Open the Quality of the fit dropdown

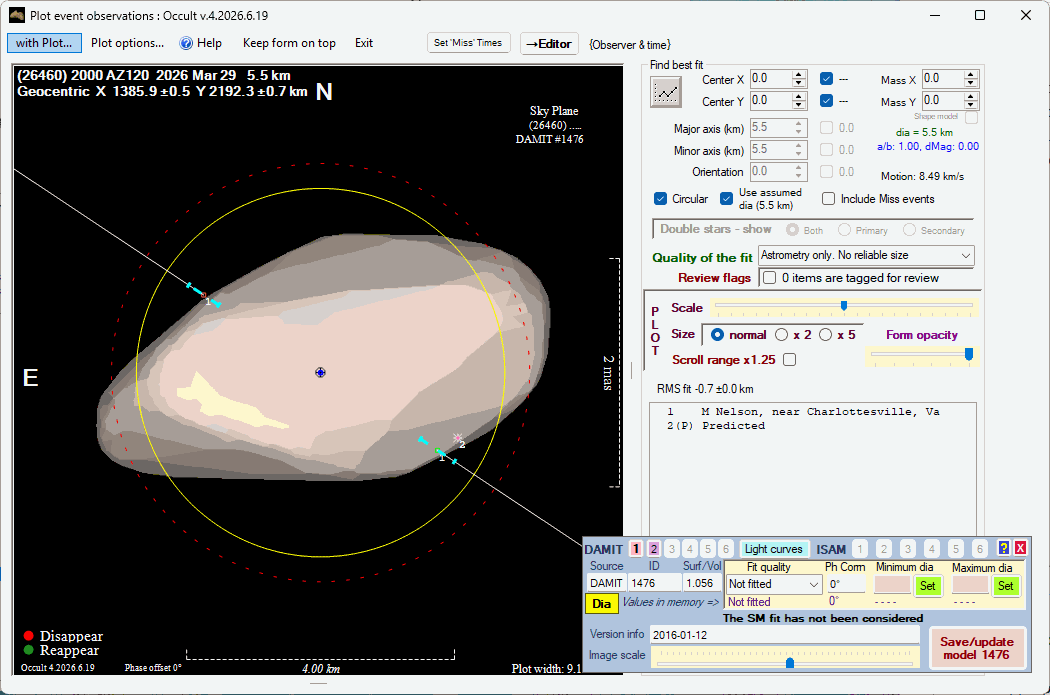[866, 255]
